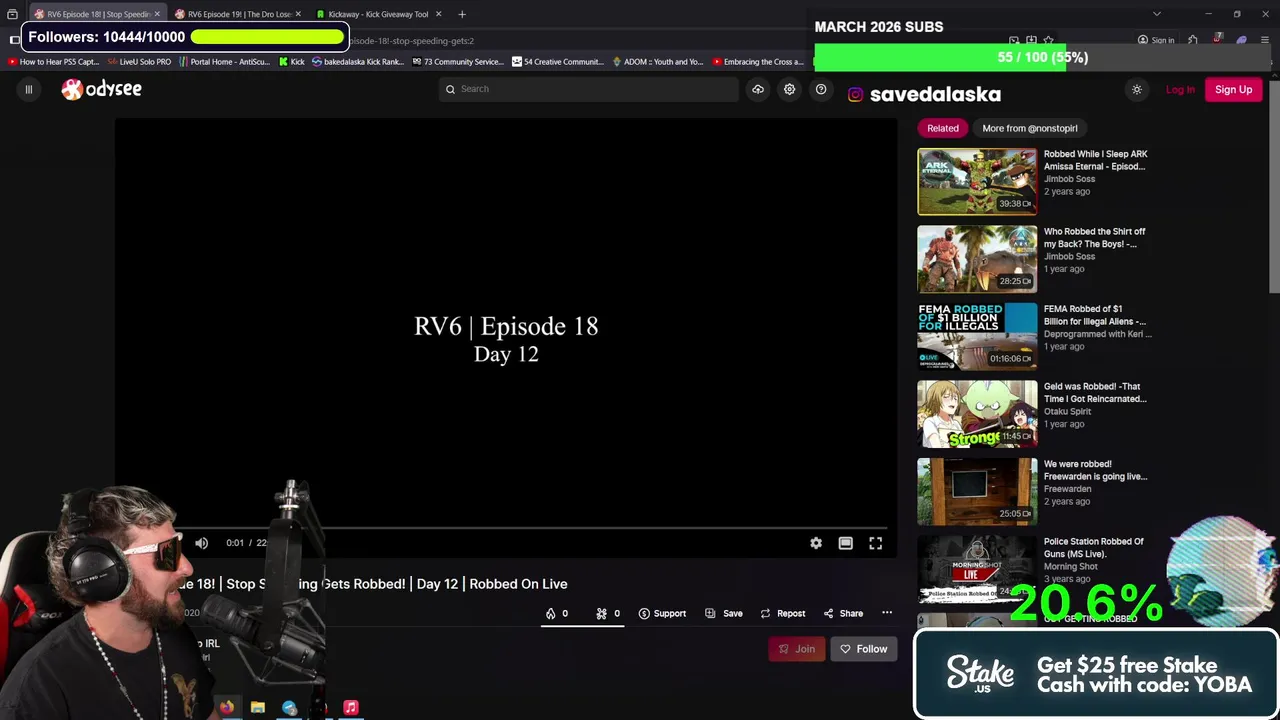Open the Odysee header settings gear
Screen dimensions: 1280x720
click(789, 89)
